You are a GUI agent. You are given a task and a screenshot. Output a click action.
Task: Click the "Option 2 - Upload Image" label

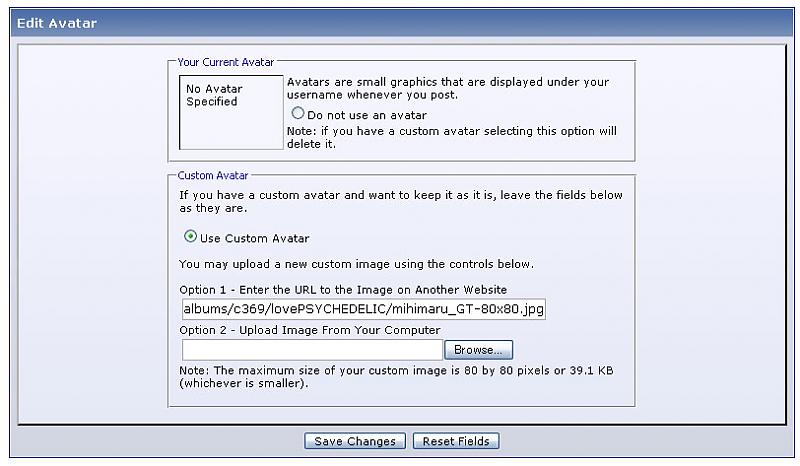click(x=309, y=330)
